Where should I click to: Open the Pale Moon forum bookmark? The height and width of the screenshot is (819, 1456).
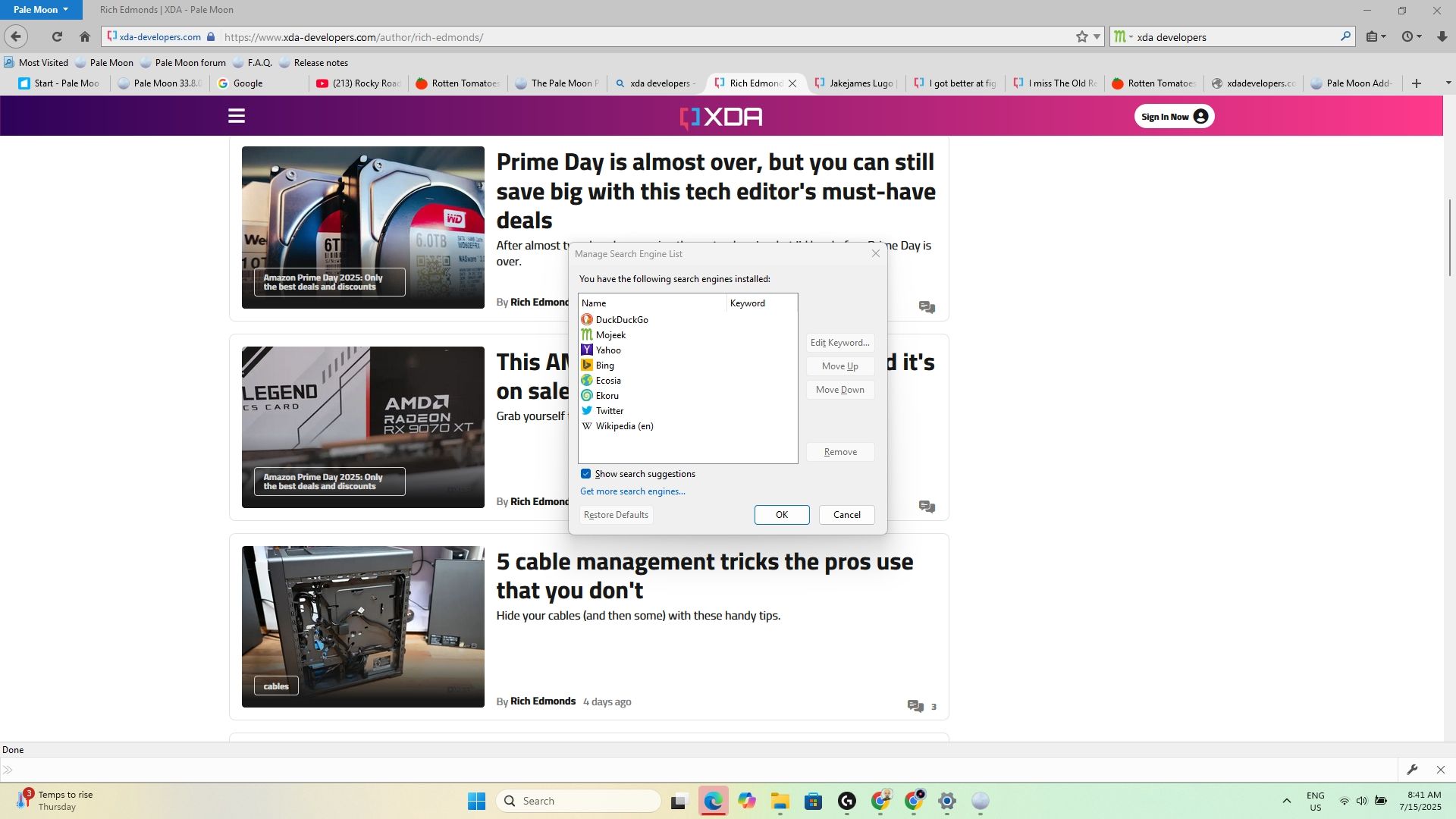pyautogui.click(x=183, y=63)
